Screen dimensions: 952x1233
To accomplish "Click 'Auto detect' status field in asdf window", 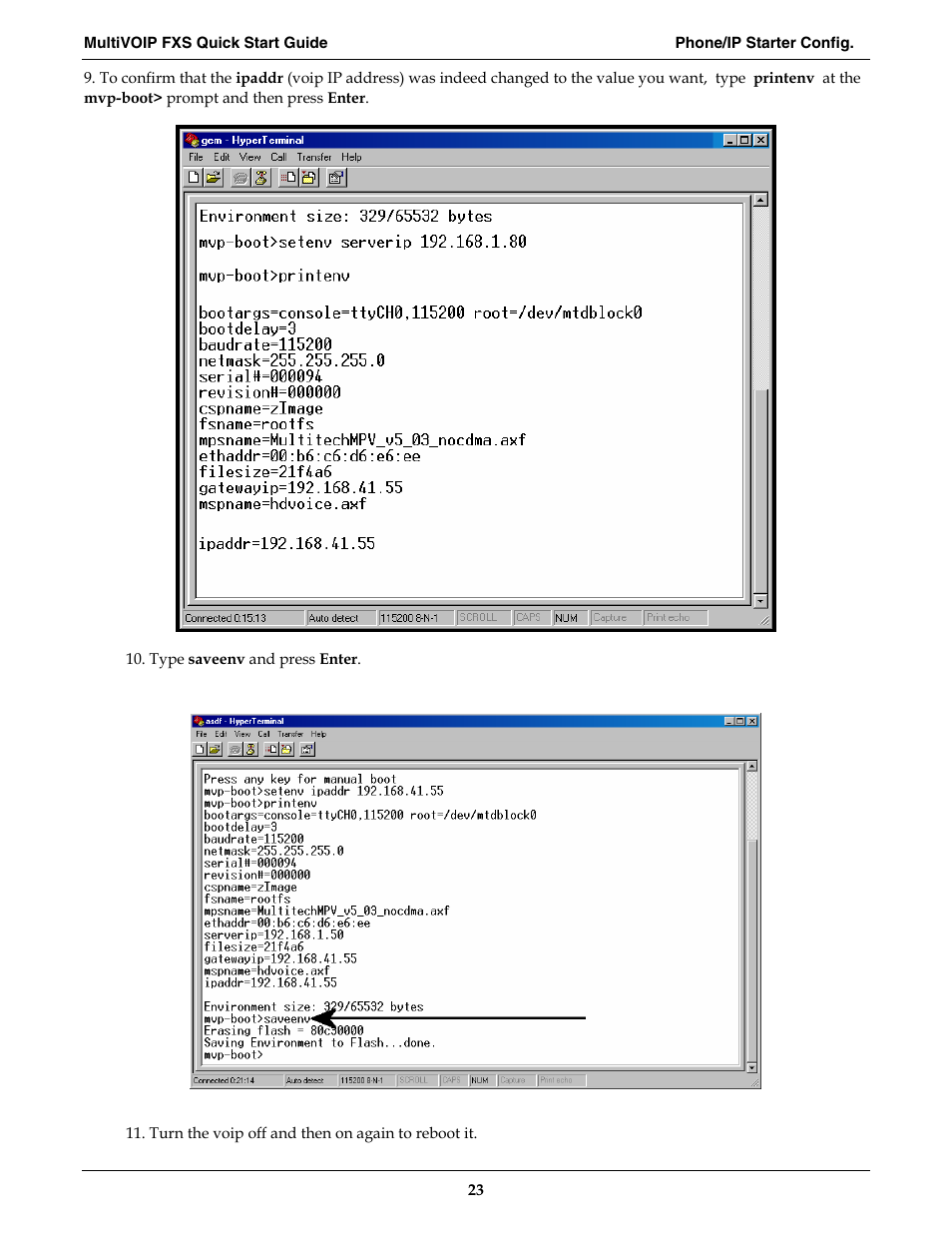I will tap(310, 1080).
